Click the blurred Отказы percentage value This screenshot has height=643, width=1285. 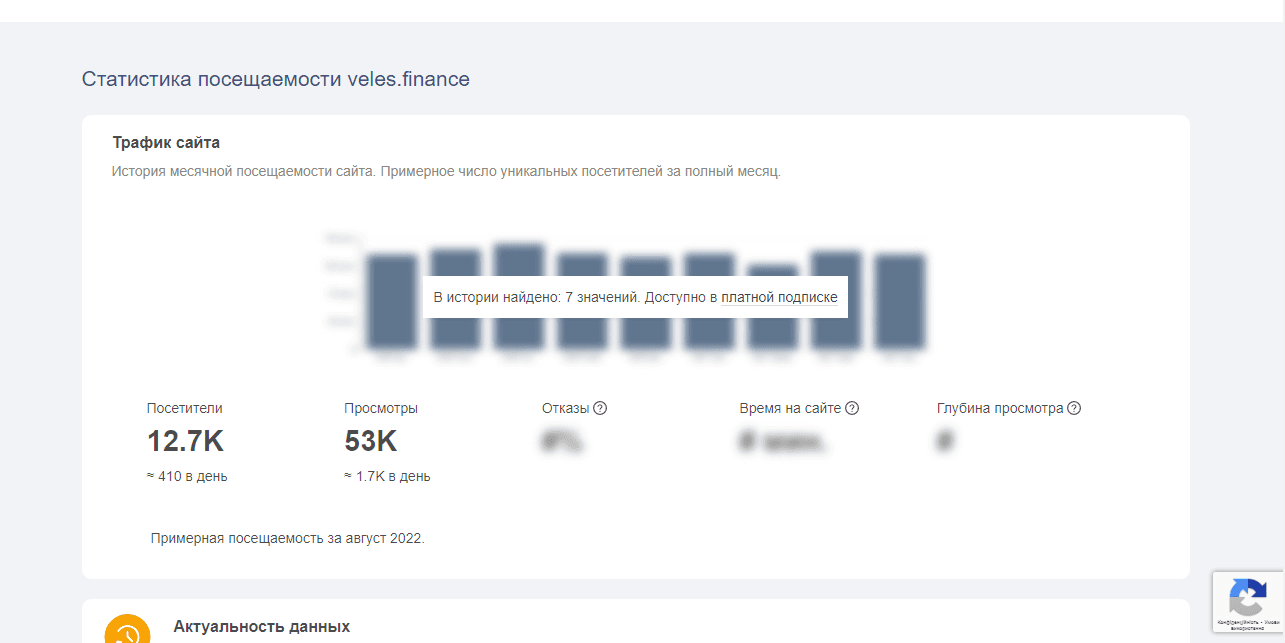click(562, 441)
